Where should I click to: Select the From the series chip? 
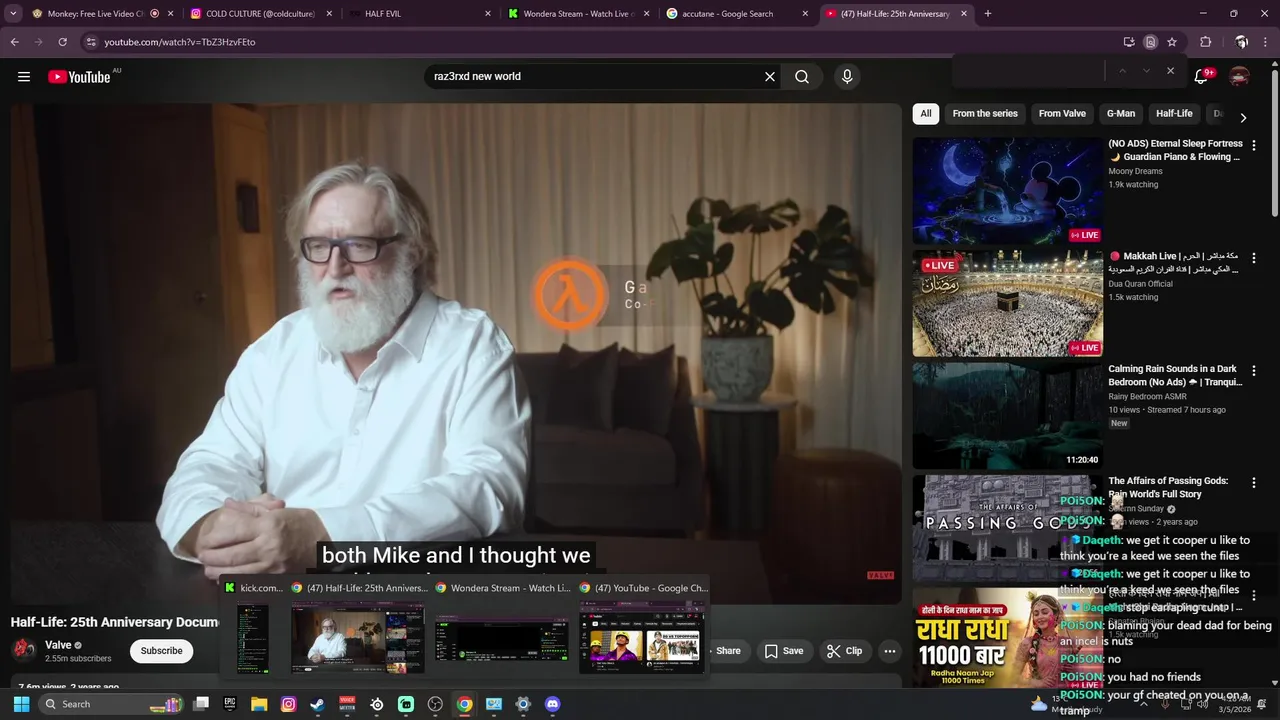click(985, 114)
